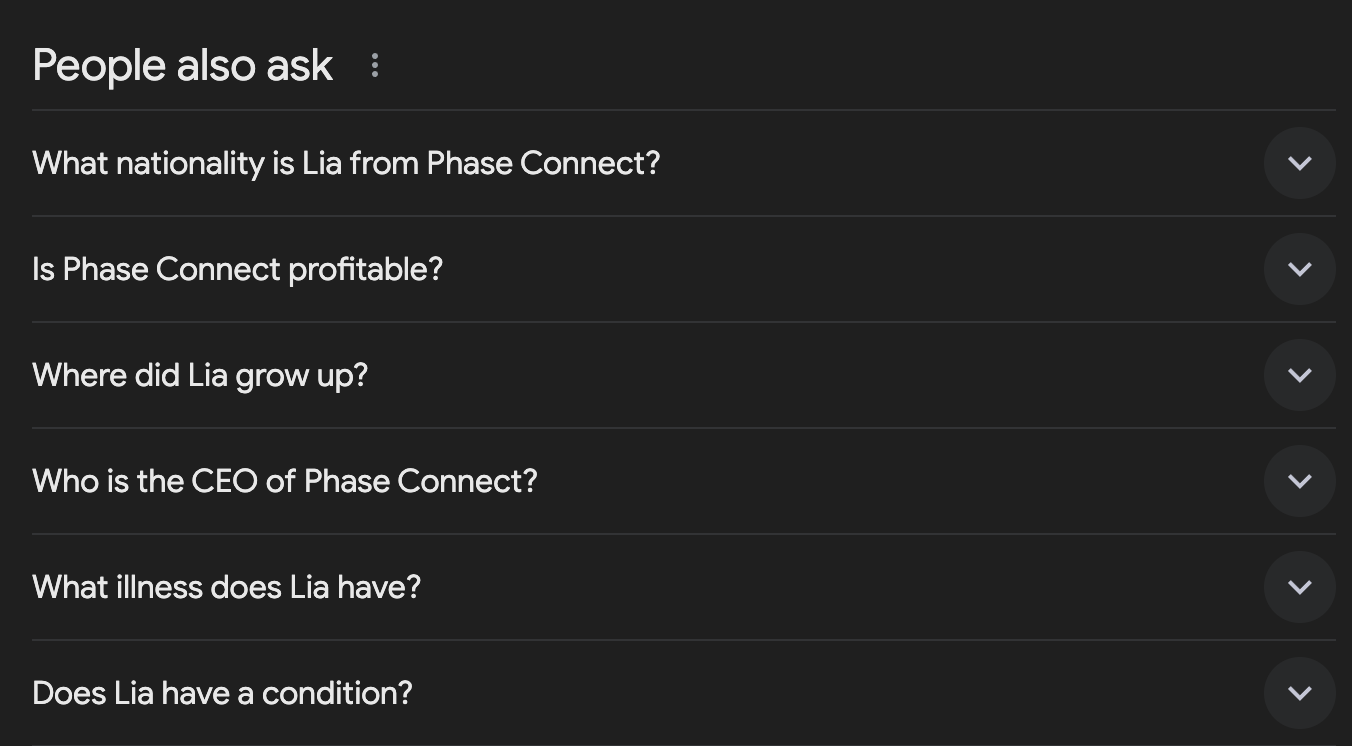The image size is (1352, 746).
Task: Click the 'Where did Lia grow up?' text
Action: pos(200,376)
